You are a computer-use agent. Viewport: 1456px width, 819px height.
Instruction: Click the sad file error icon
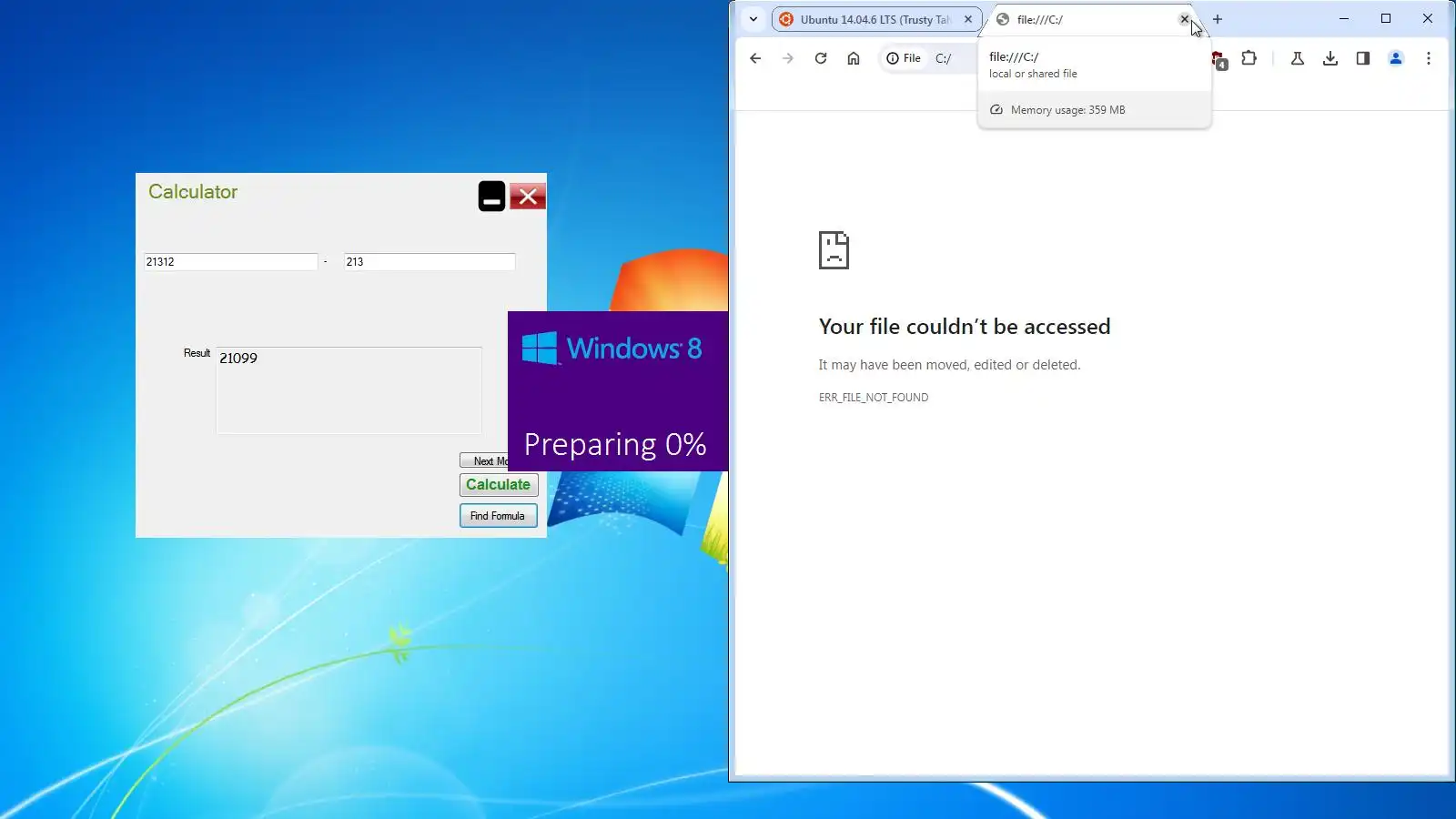834,250
